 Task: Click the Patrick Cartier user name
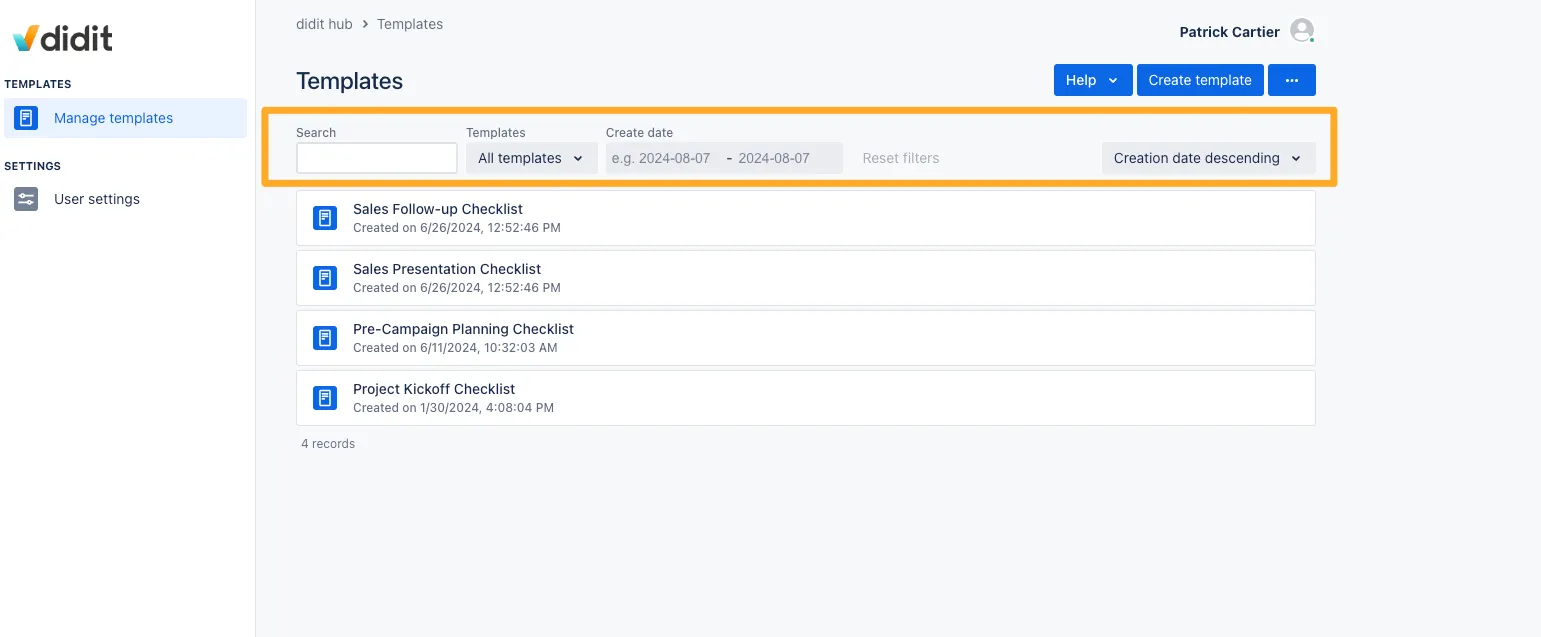[1229, 32]
